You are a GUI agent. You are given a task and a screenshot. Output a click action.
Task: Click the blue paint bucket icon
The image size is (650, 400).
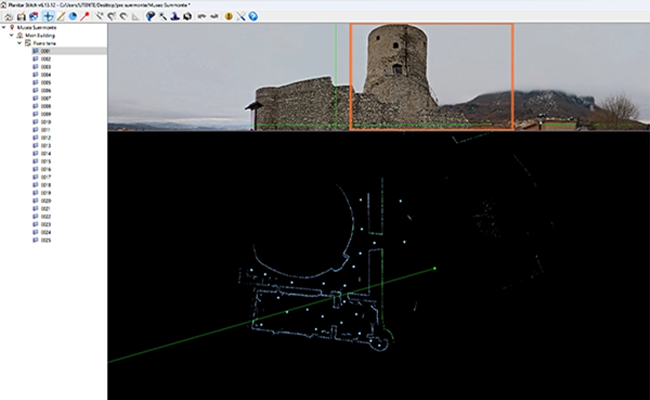click(x=150, y=16)
